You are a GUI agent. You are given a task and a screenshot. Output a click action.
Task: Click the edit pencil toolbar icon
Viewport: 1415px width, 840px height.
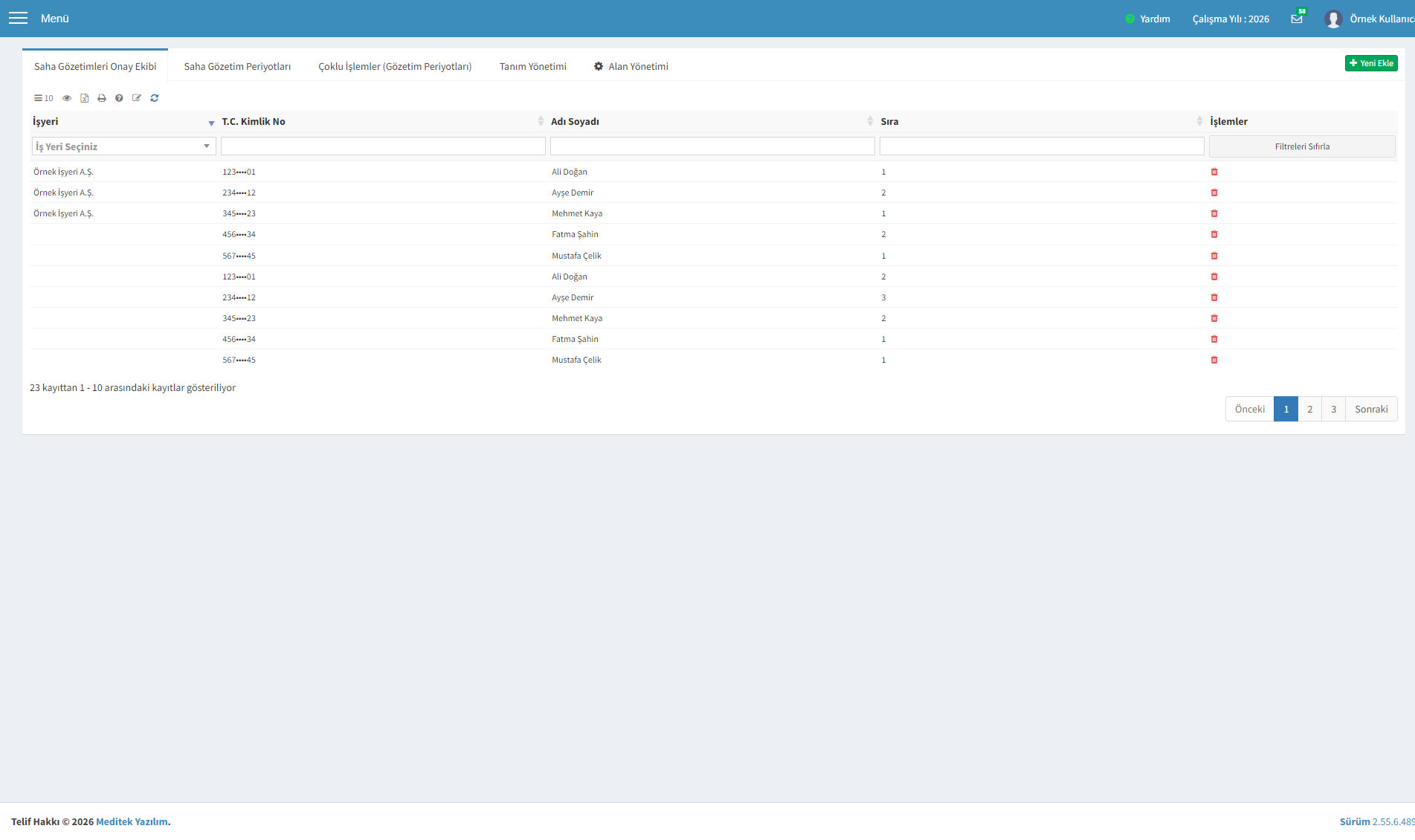[x=137, y=98]
